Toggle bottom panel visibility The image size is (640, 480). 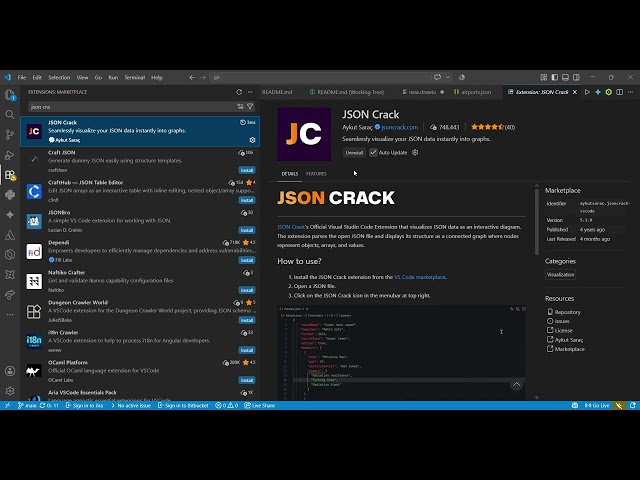[x=565, y=77]
